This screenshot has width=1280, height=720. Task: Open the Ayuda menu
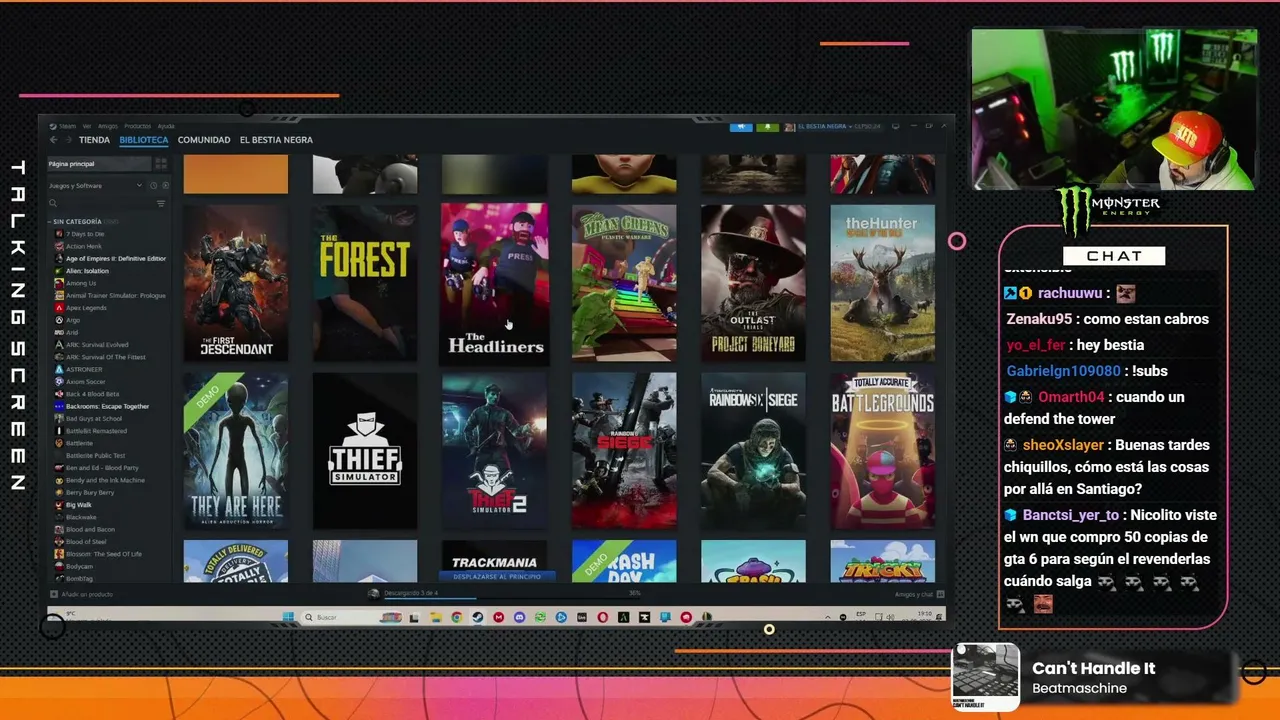(x=166, y=126)
